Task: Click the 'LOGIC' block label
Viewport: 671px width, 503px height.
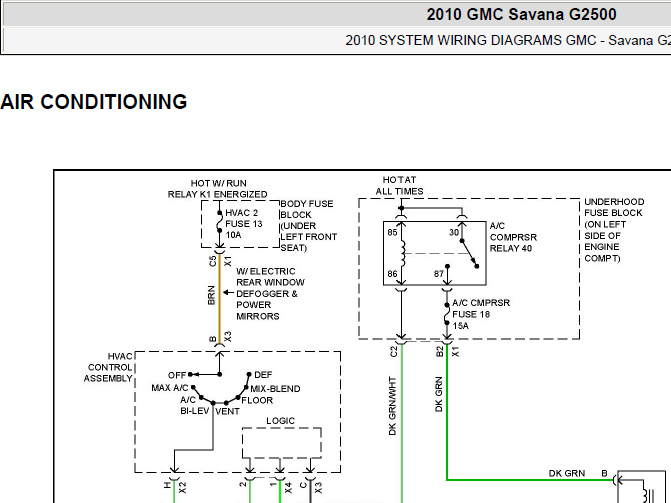Action: click(280, 421)
